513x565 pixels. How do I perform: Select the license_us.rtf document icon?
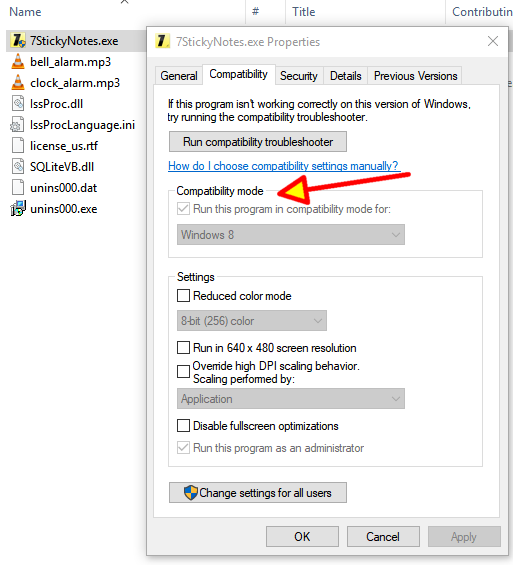(x=18, y=146)
